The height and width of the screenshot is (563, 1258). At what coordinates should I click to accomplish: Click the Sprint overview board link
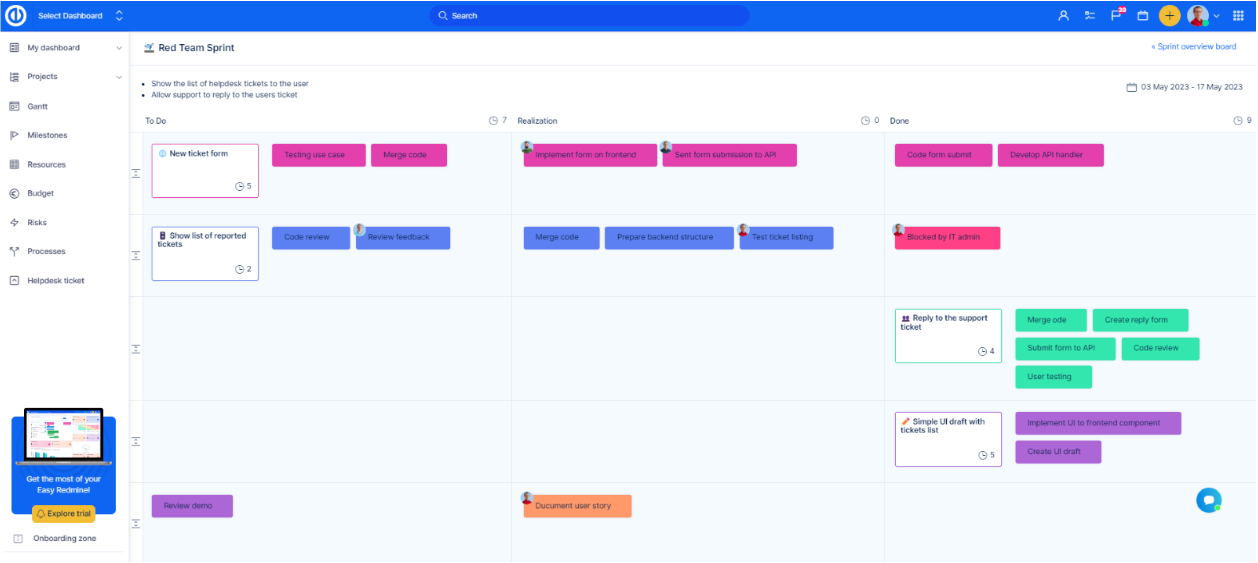1194,47
